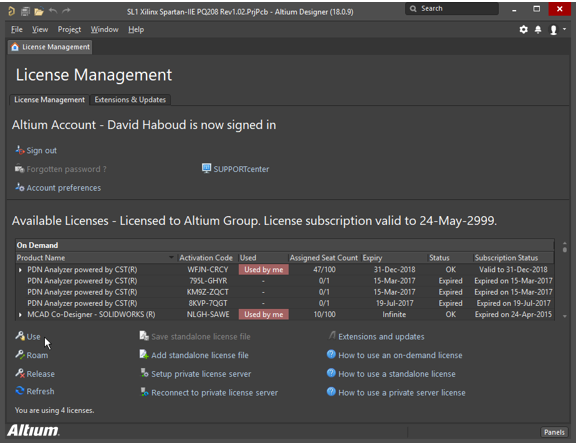Open the settings gear icon
This screenshot has height=443, width=576.
click(523, 30)
